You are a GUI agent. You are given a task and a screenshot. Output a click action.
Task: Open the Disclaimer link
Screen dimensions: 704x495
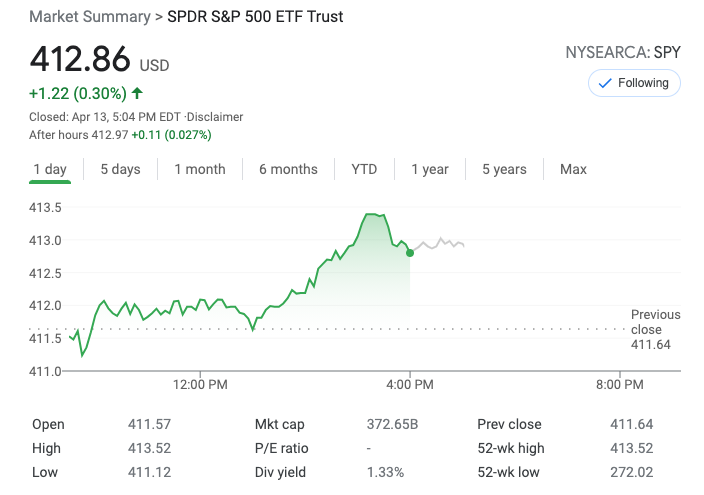pos(215,117)
